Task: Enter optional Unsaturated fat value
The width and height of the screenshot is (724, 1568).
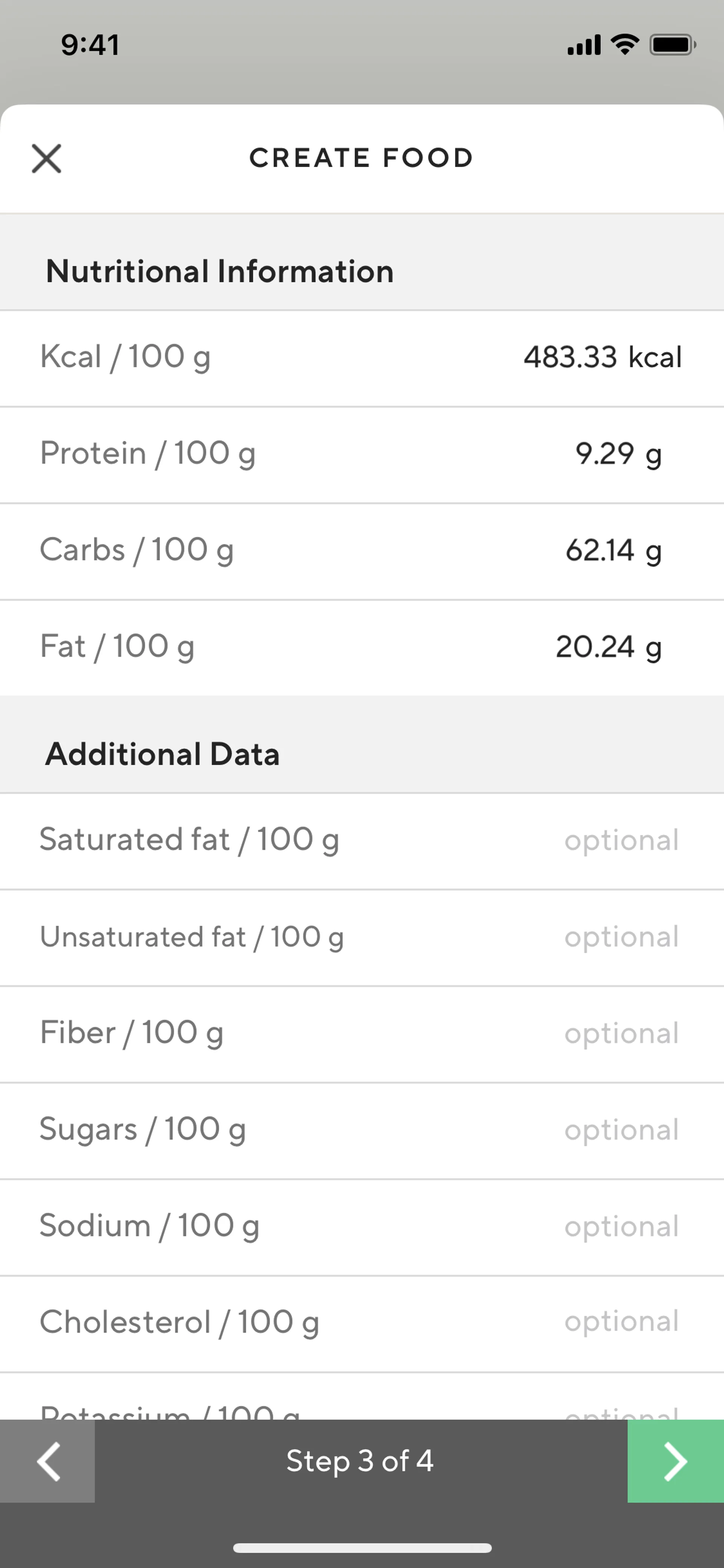Action: point(621,937)
